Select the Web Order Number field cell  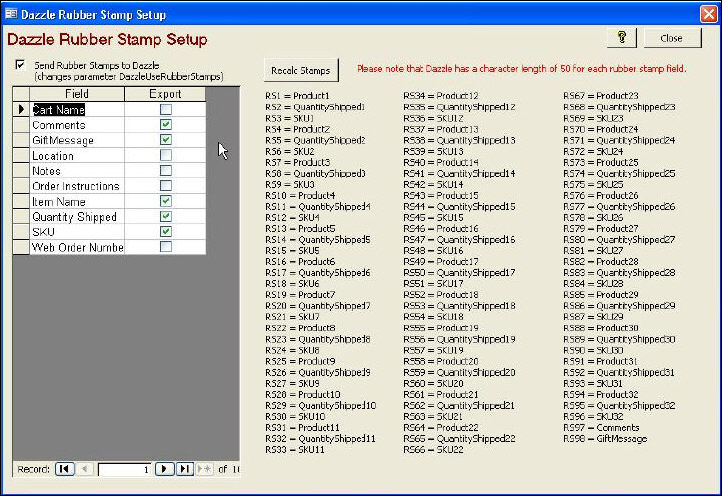click(77, 247)
